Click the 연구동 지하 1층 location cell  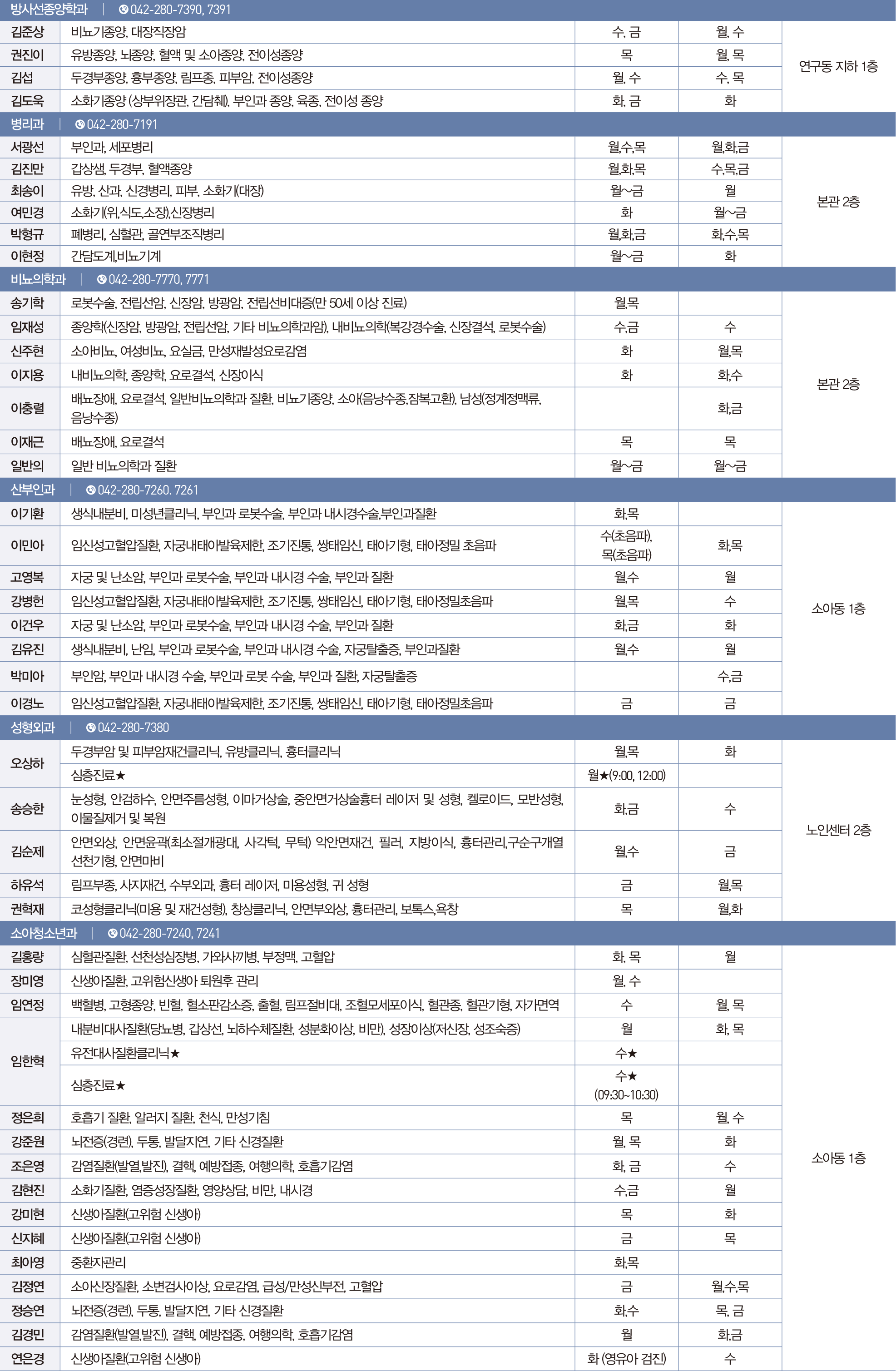(x=838, y=67)
